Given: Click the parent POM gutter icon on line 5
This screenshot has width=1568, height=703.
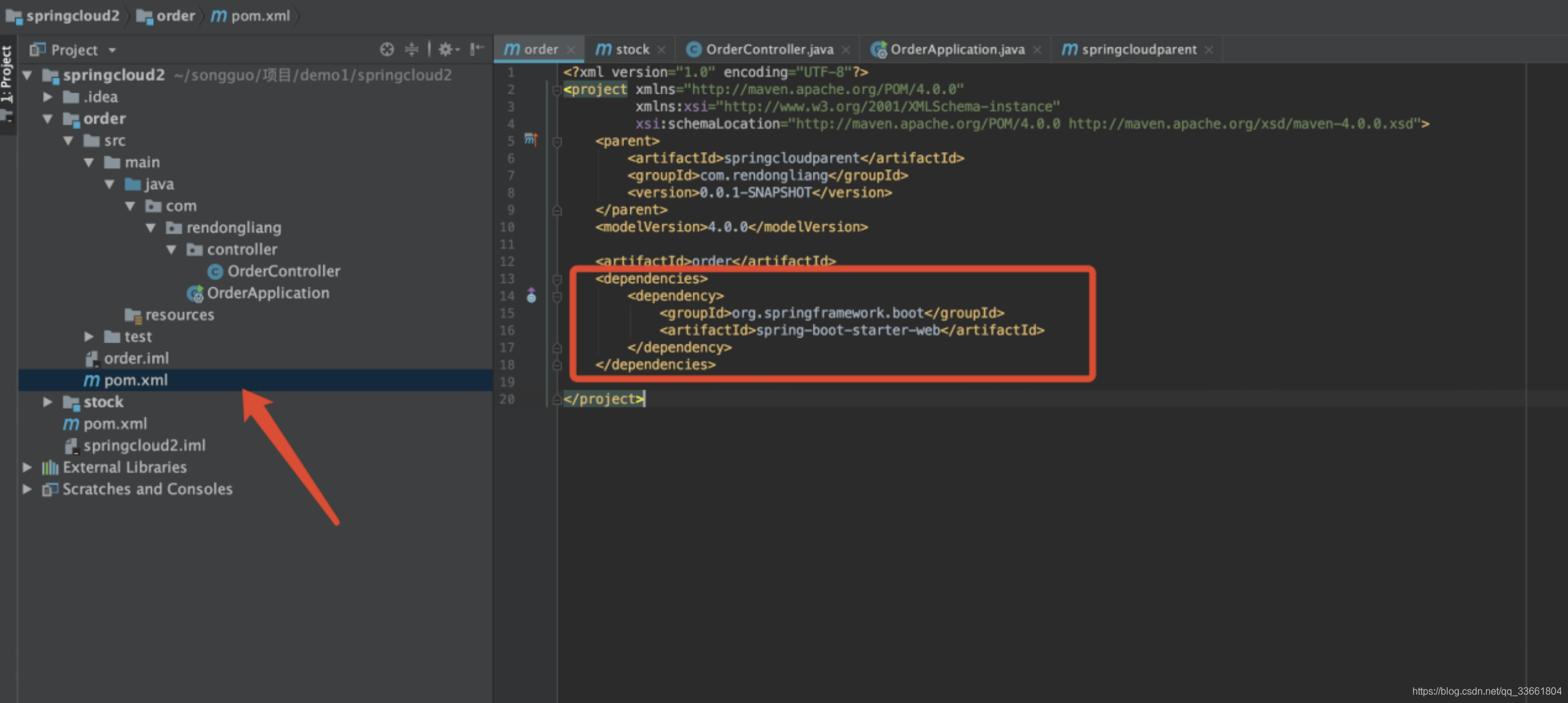Looking at the screenshot, I should coord(530,140).
